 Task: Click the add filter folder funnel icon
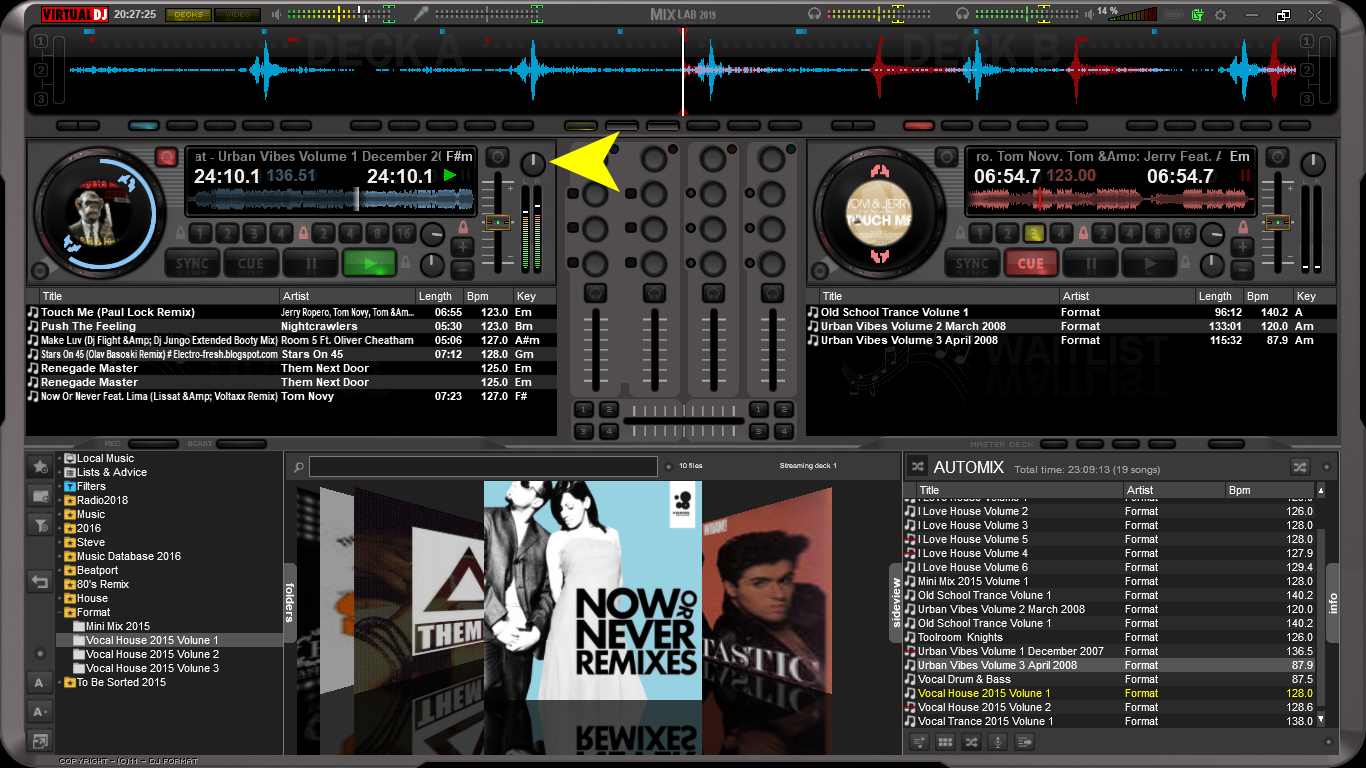pos(40,524)
